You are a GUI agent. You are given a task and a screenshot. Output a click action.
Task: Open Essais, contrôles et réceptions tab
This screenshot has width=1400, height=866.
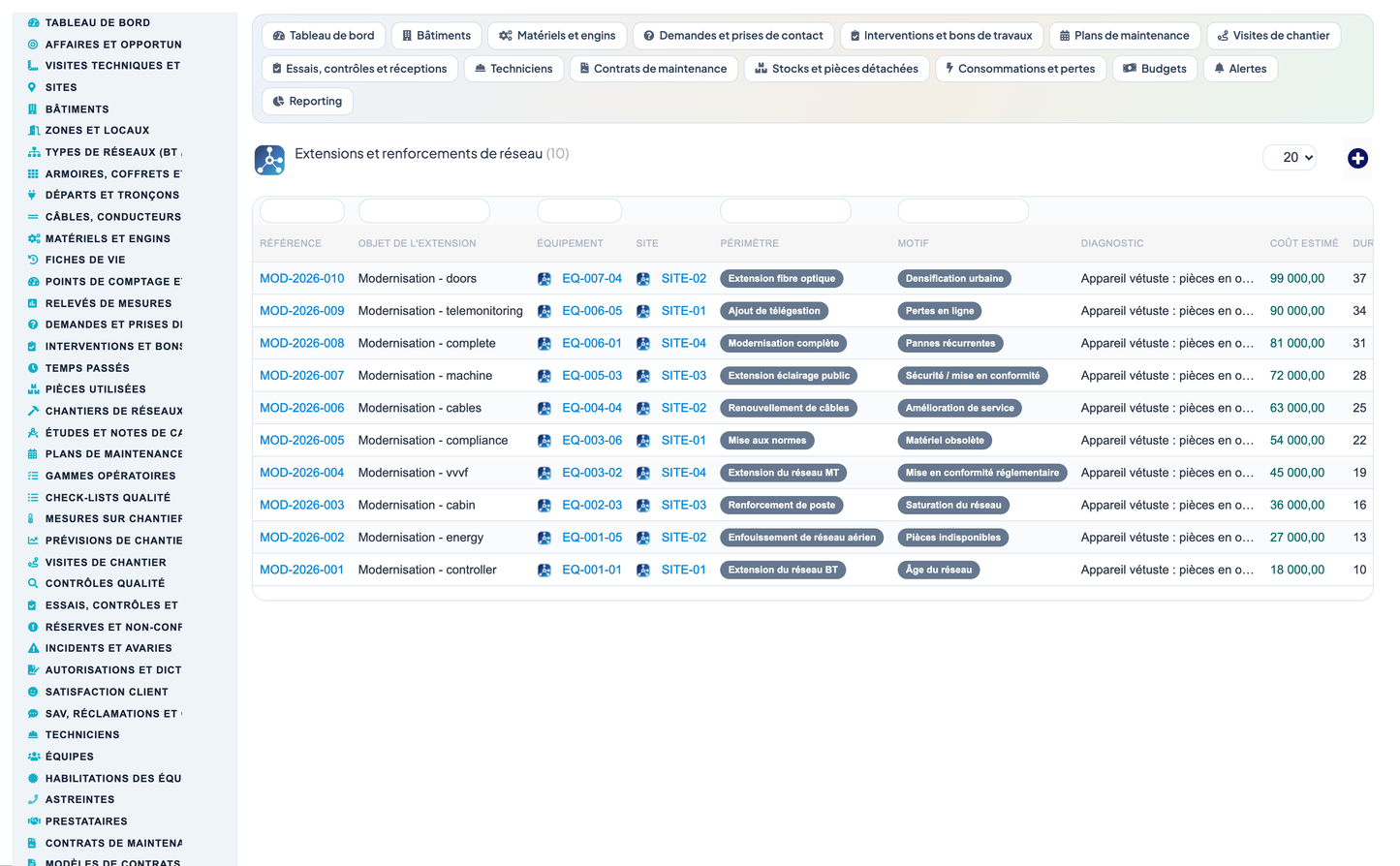[x=360, y=69]
